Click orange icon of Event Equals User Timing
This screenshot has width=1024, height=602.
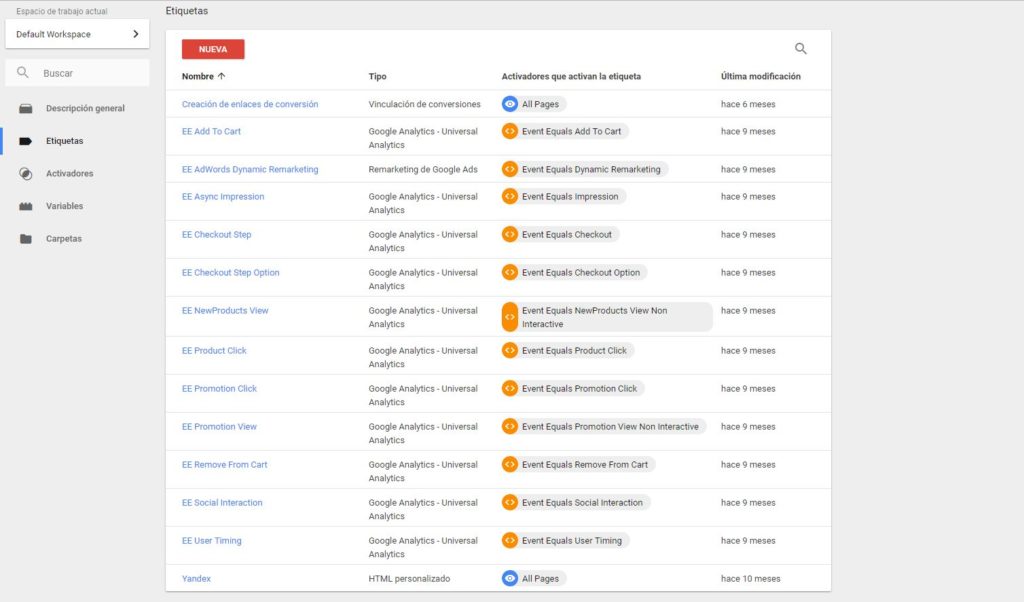click(510, 540)
